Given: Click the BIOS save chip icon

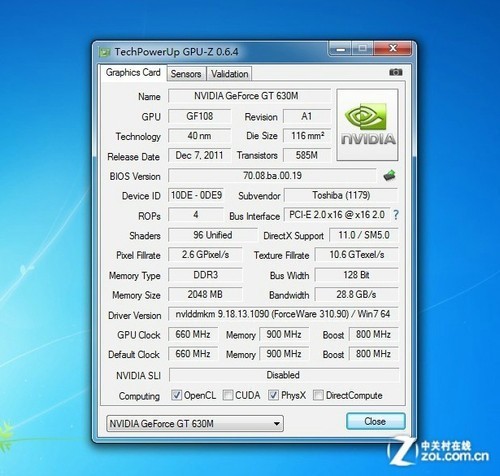Looking at the screenshot, I should tap(389, 175).
